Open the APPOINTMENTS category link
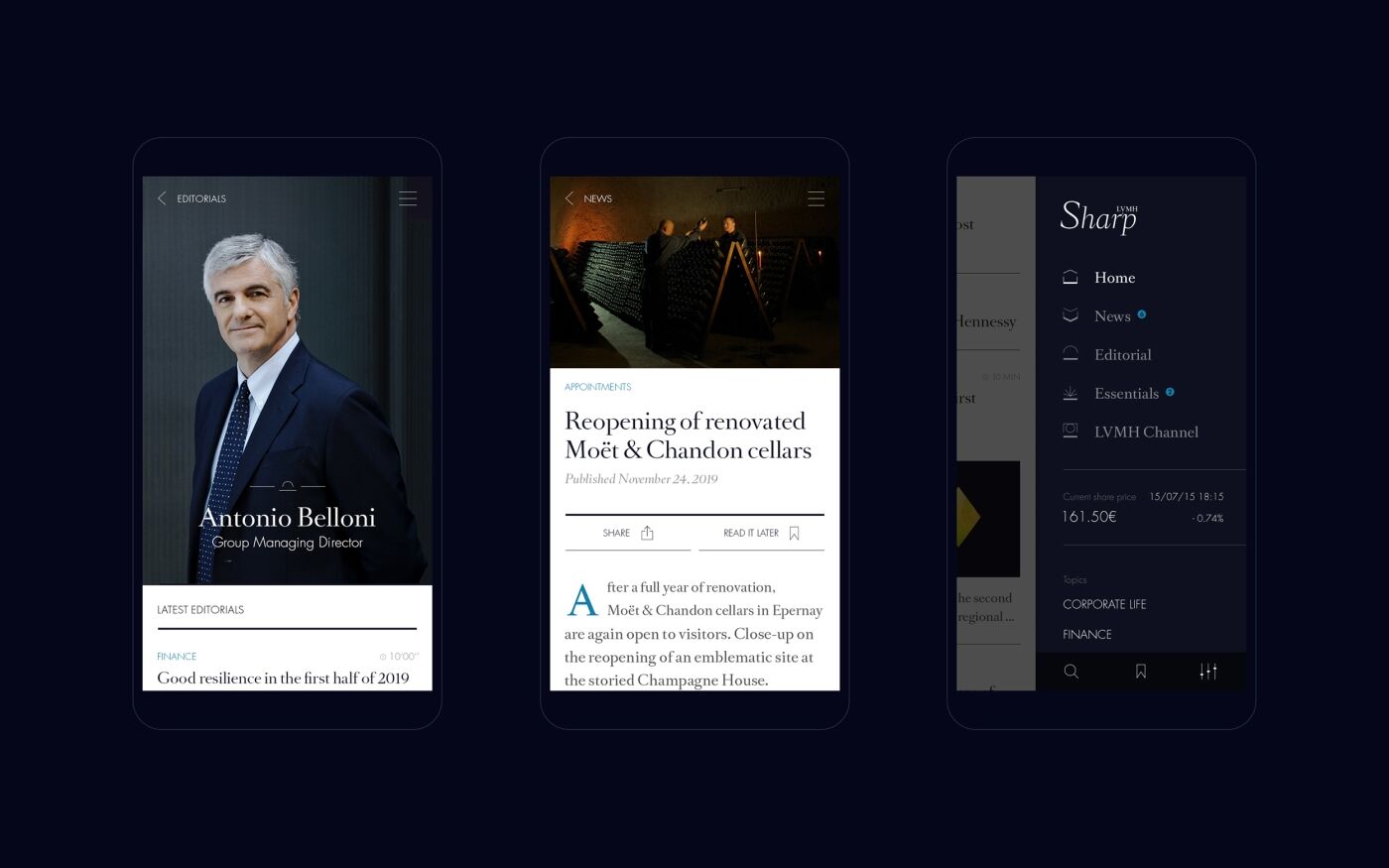 click(x=597, y=387)
